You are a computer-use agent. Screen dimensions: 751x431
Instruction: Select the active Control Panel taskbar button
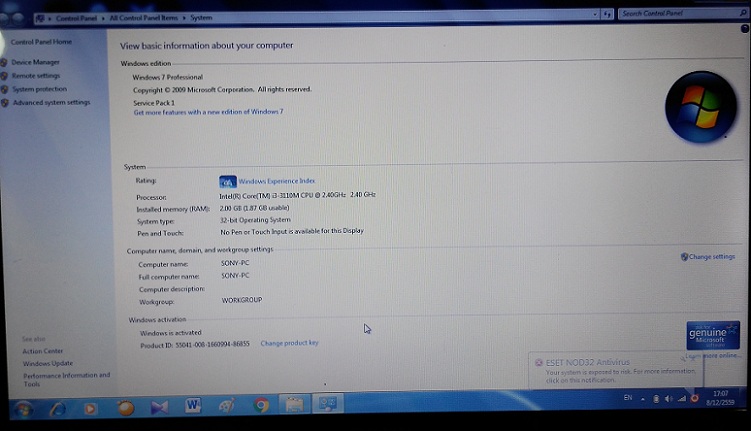328,403
